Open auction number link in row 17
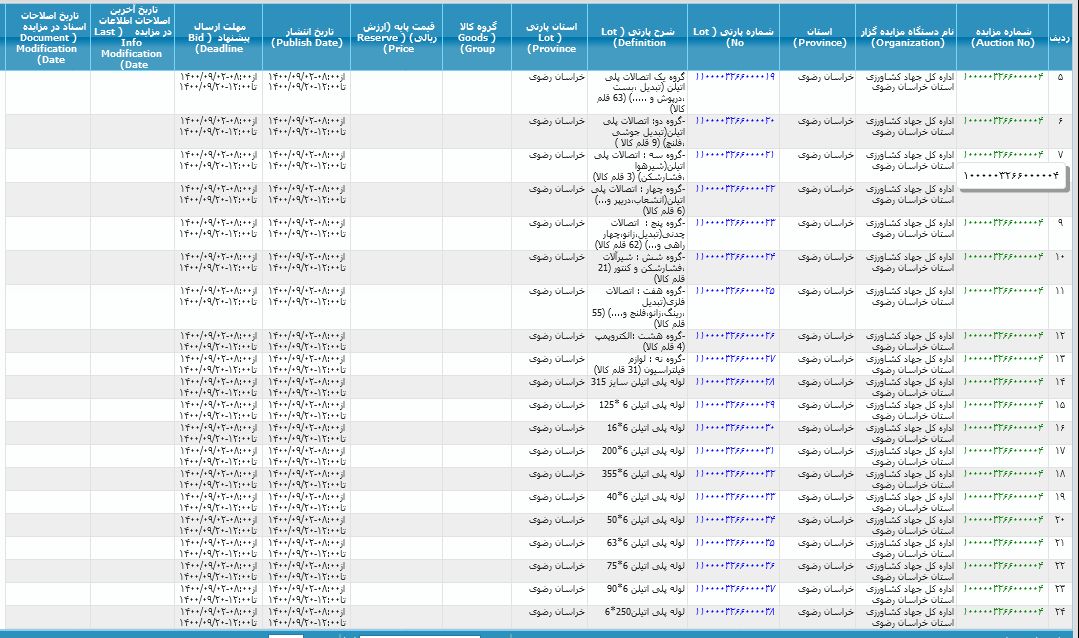This screenshot has height=638, width=1079. coord(1003,450)
